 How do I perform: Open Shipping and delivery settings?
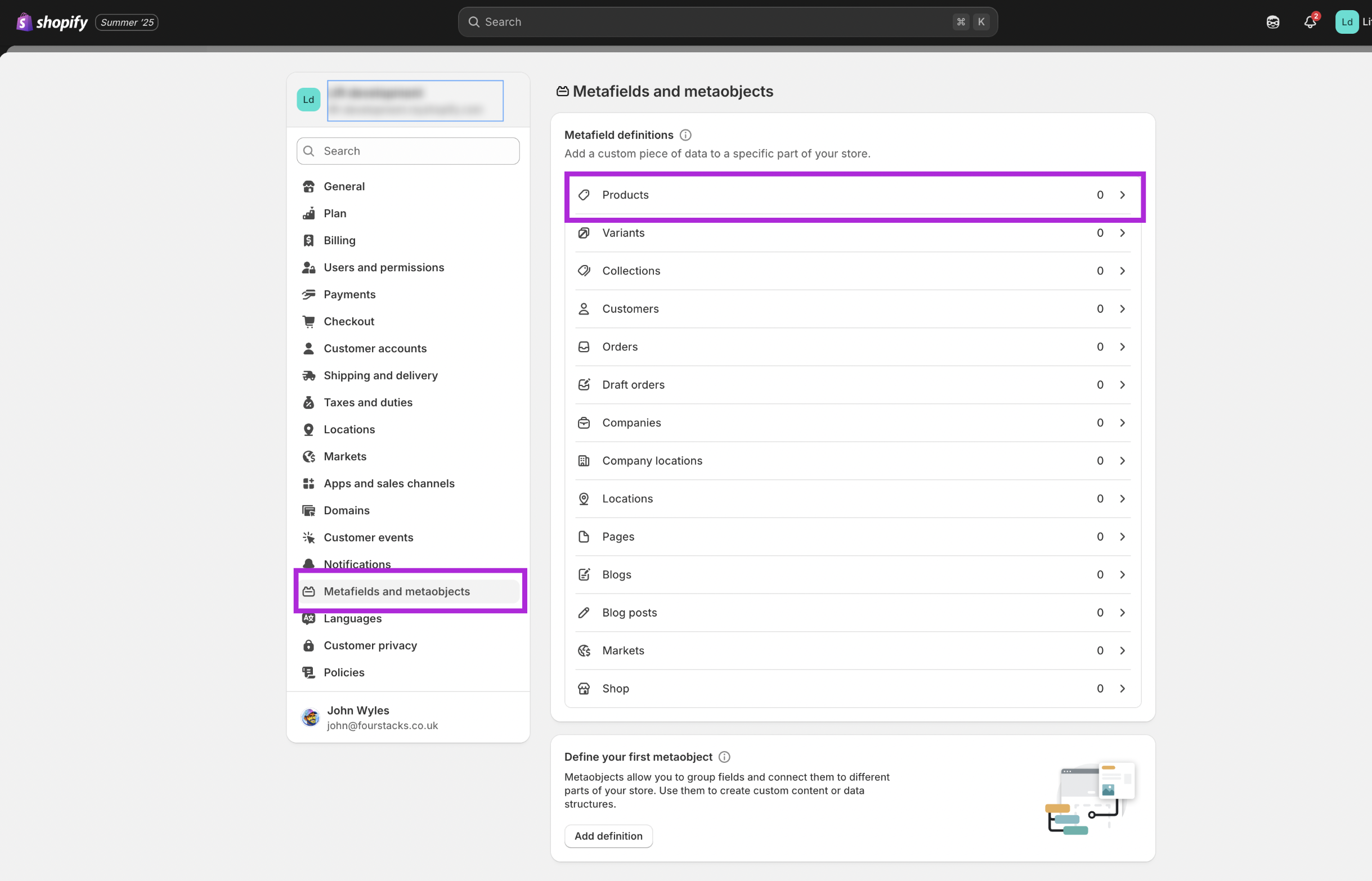[380, 375]
